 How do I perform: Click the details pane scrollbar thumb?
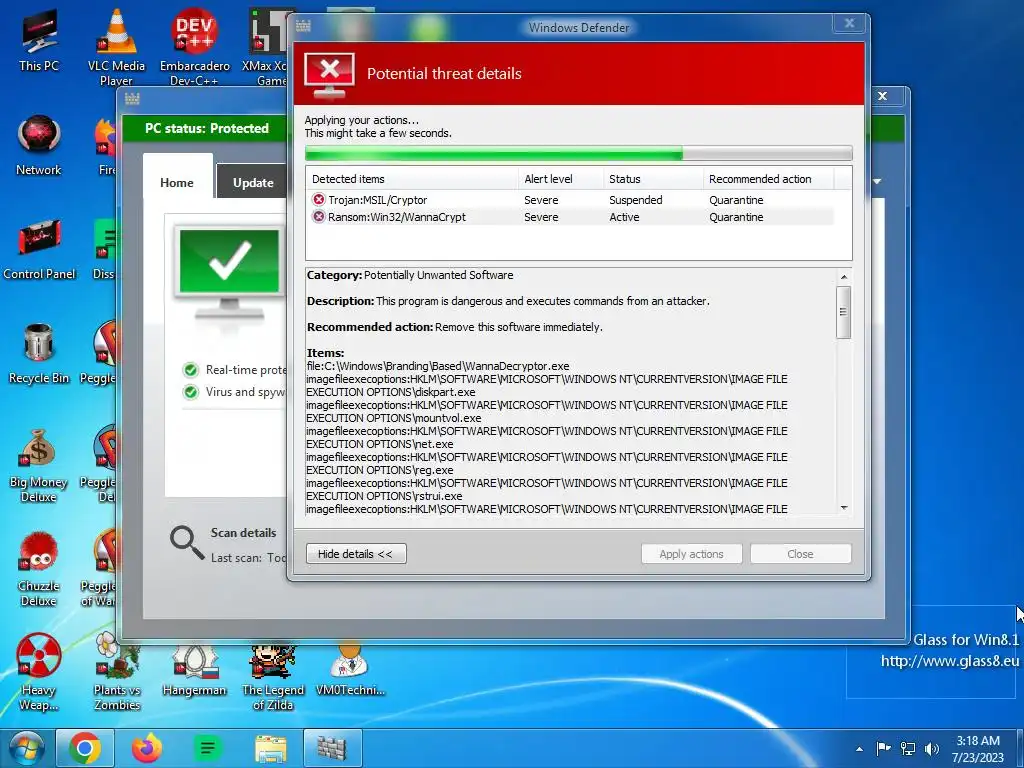[x=844, y=312]
